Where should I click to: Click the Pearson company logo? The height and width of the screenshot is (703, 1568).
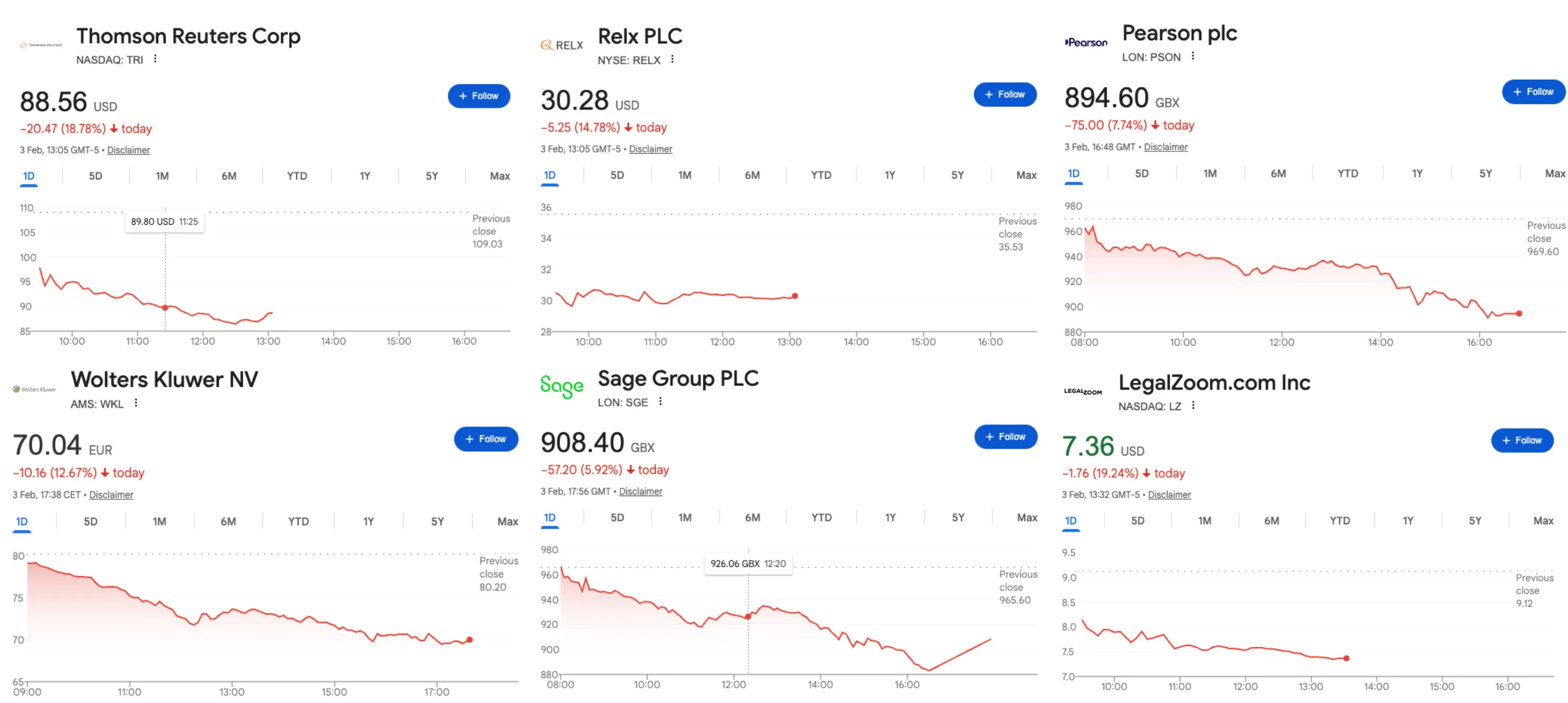1086,42
